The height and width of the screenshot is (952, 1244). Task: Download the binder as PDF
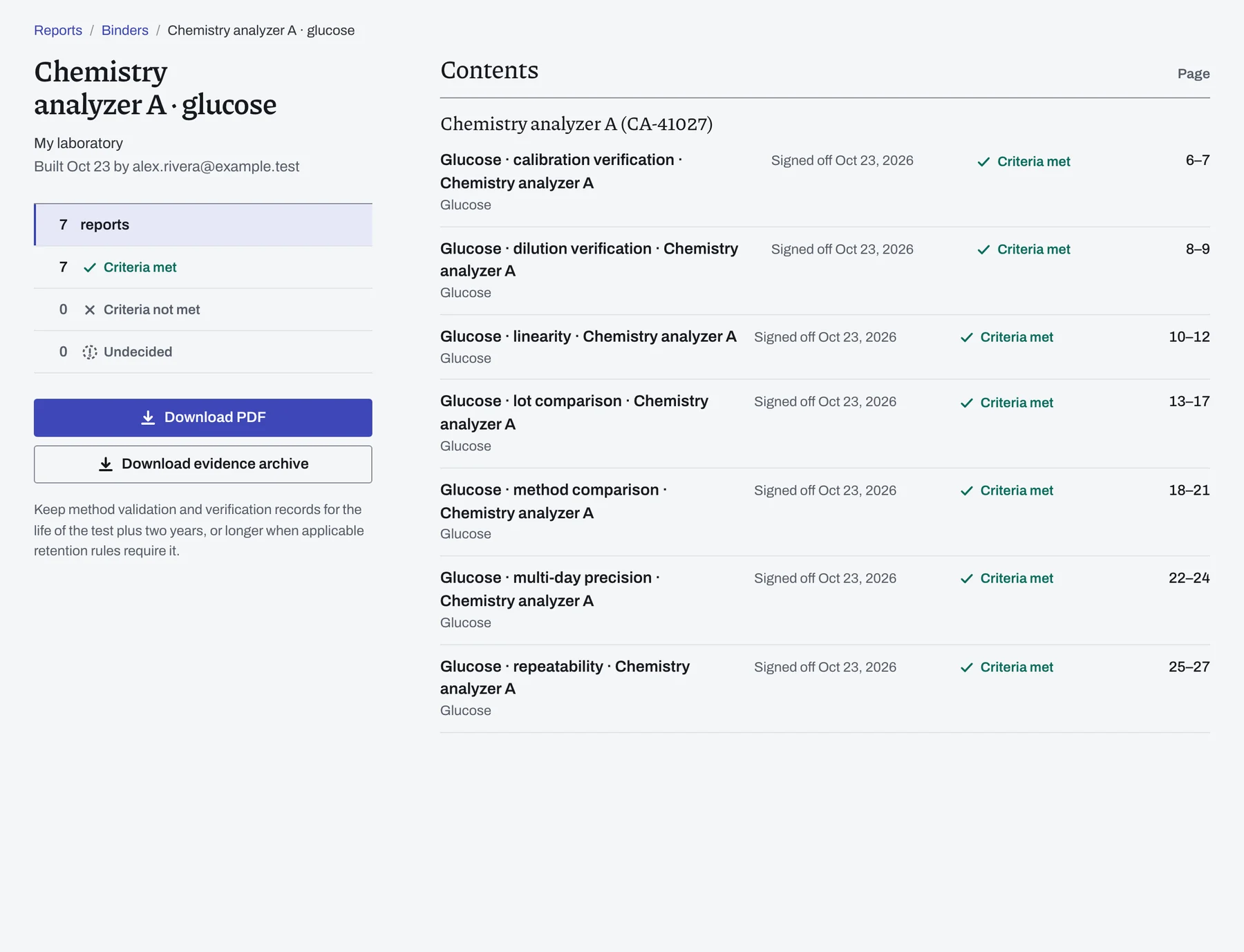tap(203, 418)
